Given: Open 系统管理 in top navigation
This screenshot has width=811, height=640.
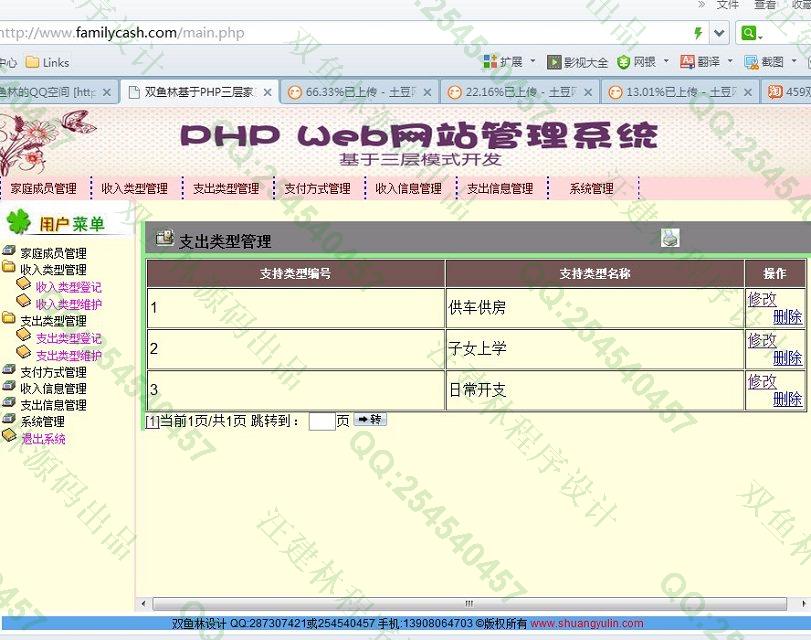Looking at the screenshot, I should click(x=592, y=188).
